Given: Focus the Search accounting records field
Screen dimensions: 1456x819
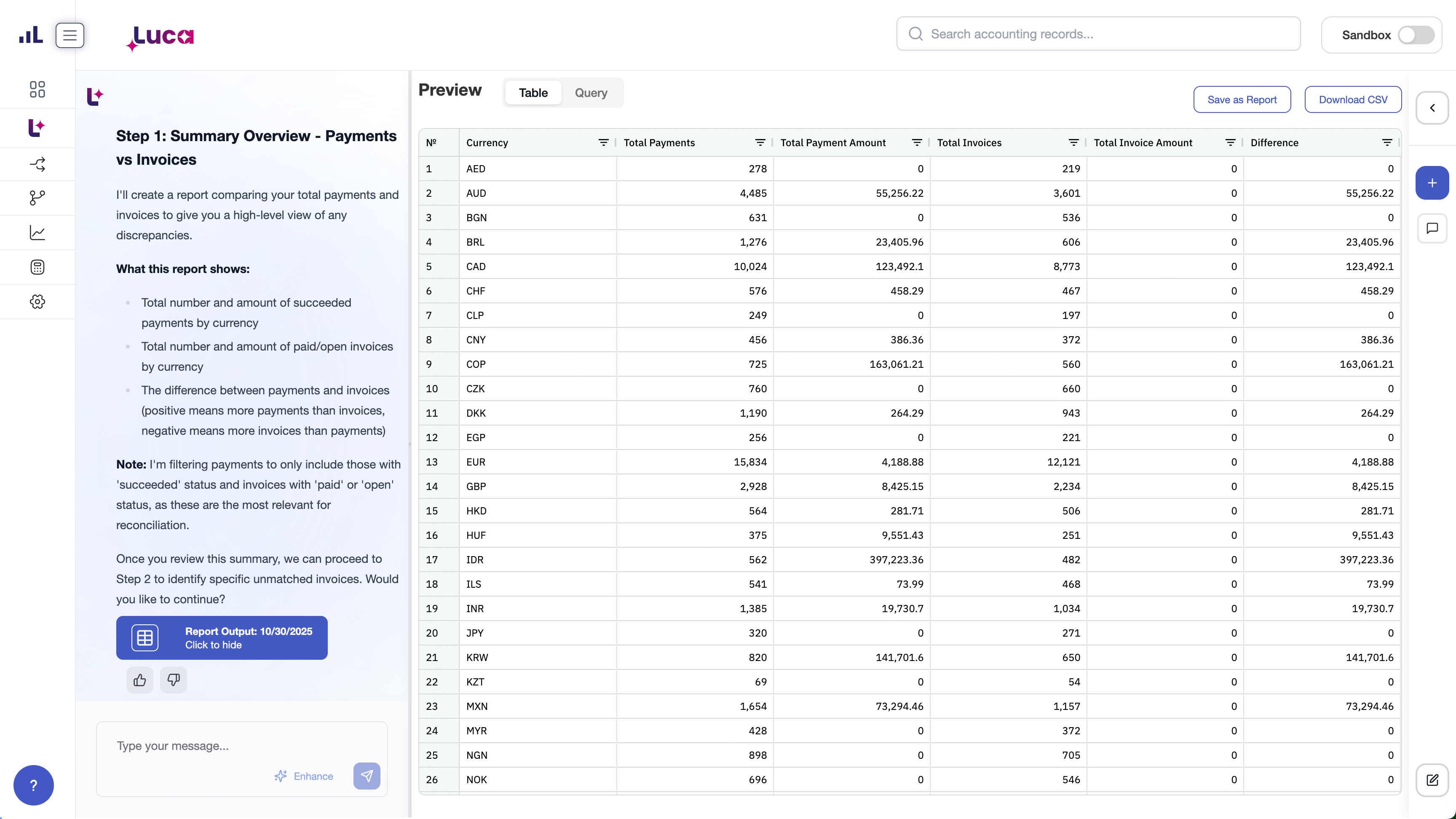Looking at the screenshot, I should coord(1097,34).
